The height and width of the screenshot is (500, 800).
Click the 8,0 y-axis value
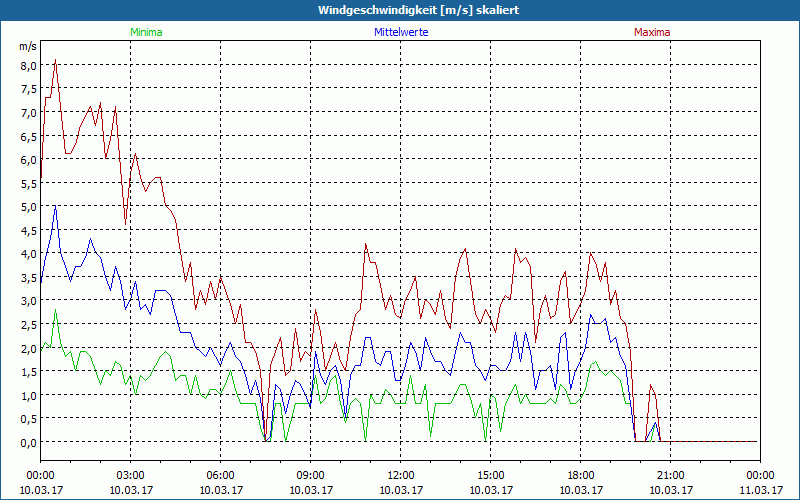29,66
